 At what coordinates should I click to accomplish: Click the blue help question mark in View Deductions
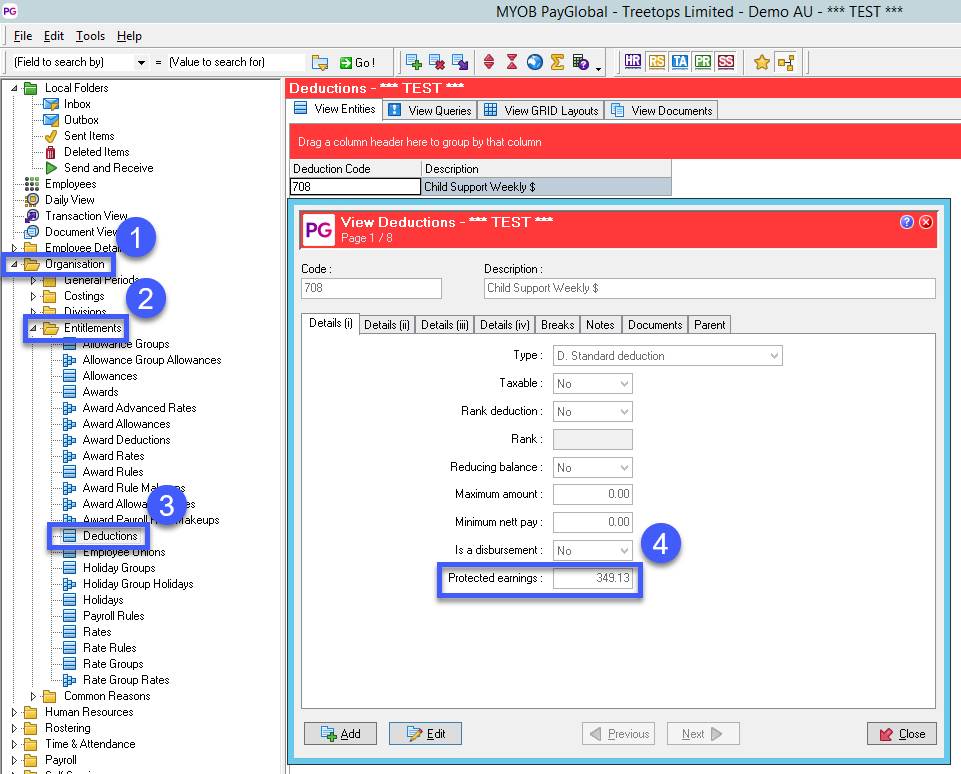pos(906,222)
